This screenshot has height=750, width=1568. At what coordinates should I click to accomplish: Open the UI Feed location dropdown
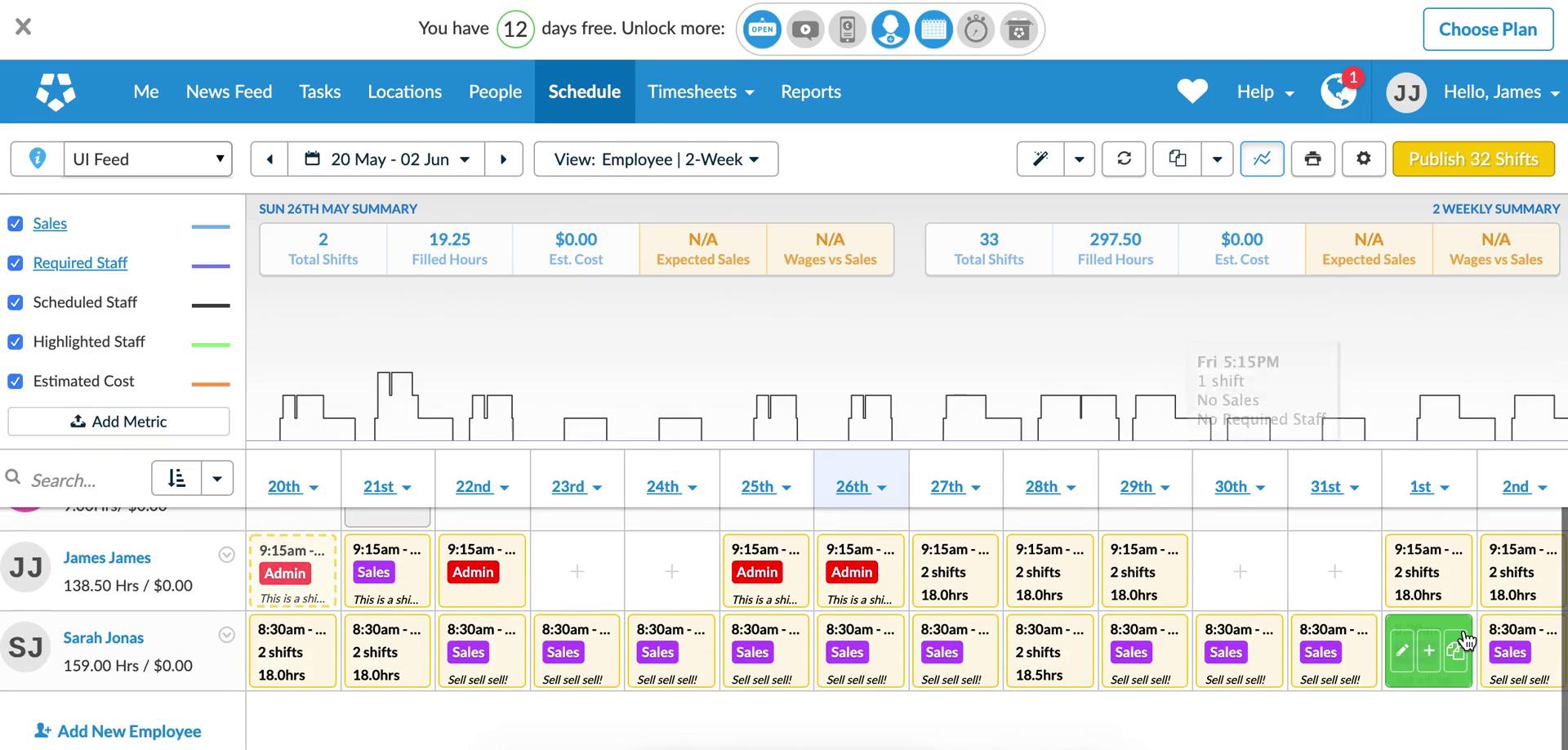point(149,159)
